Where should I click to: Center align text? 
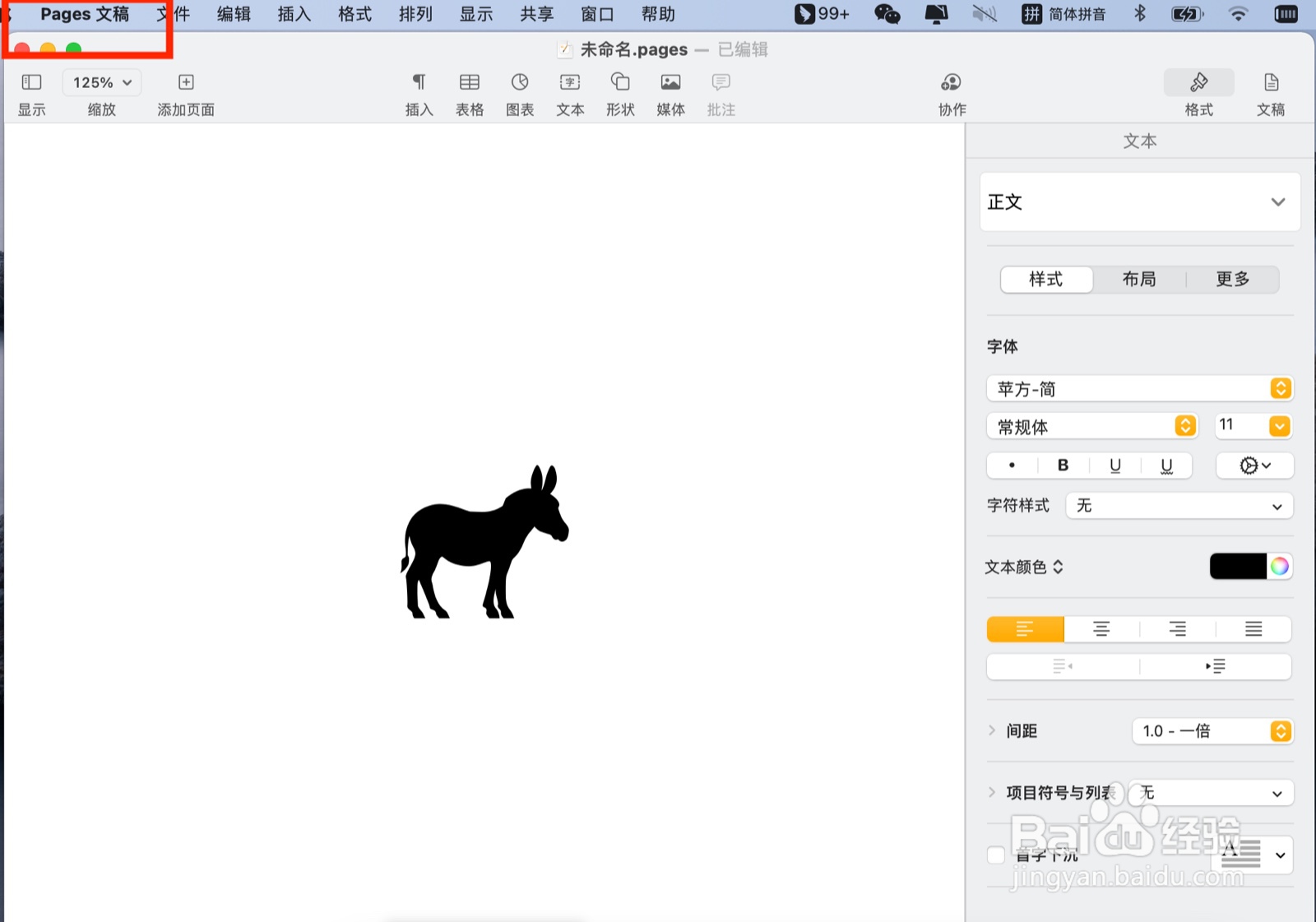pyautogui.click(x=1101, y=629)
